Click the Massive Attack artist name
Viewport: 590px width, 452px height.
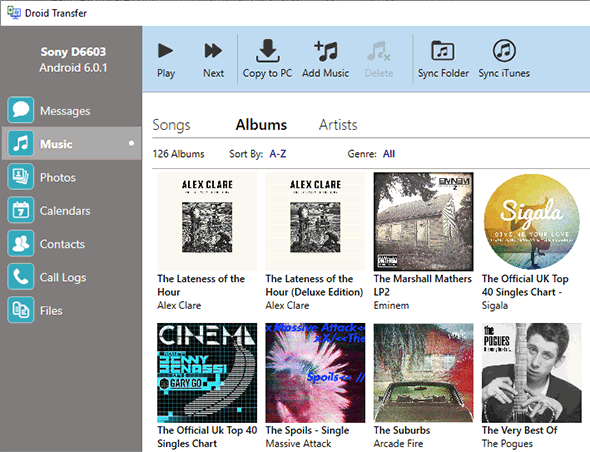(x=298, y=444)
